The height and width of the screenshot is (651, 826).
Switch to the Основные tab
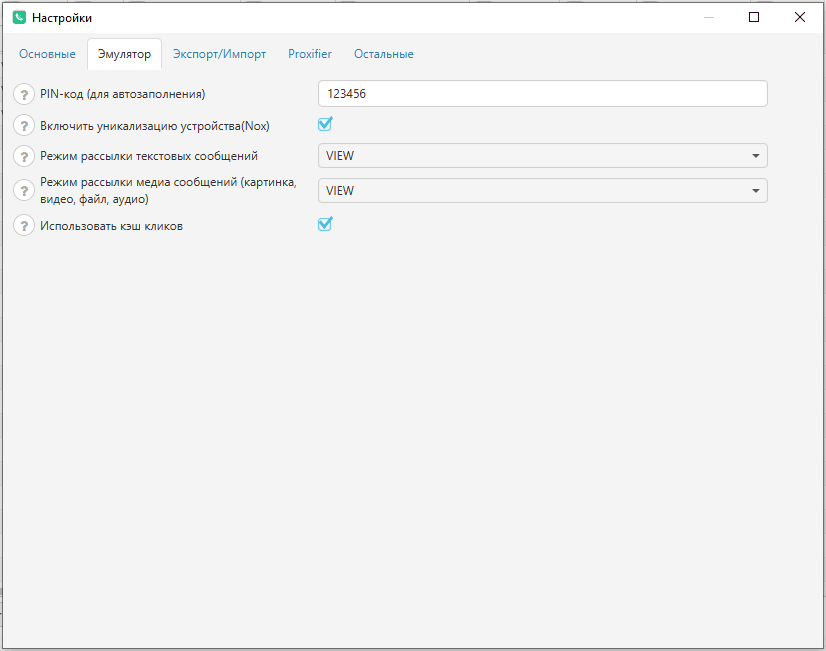pyautogui.click(x=47, y=54)
